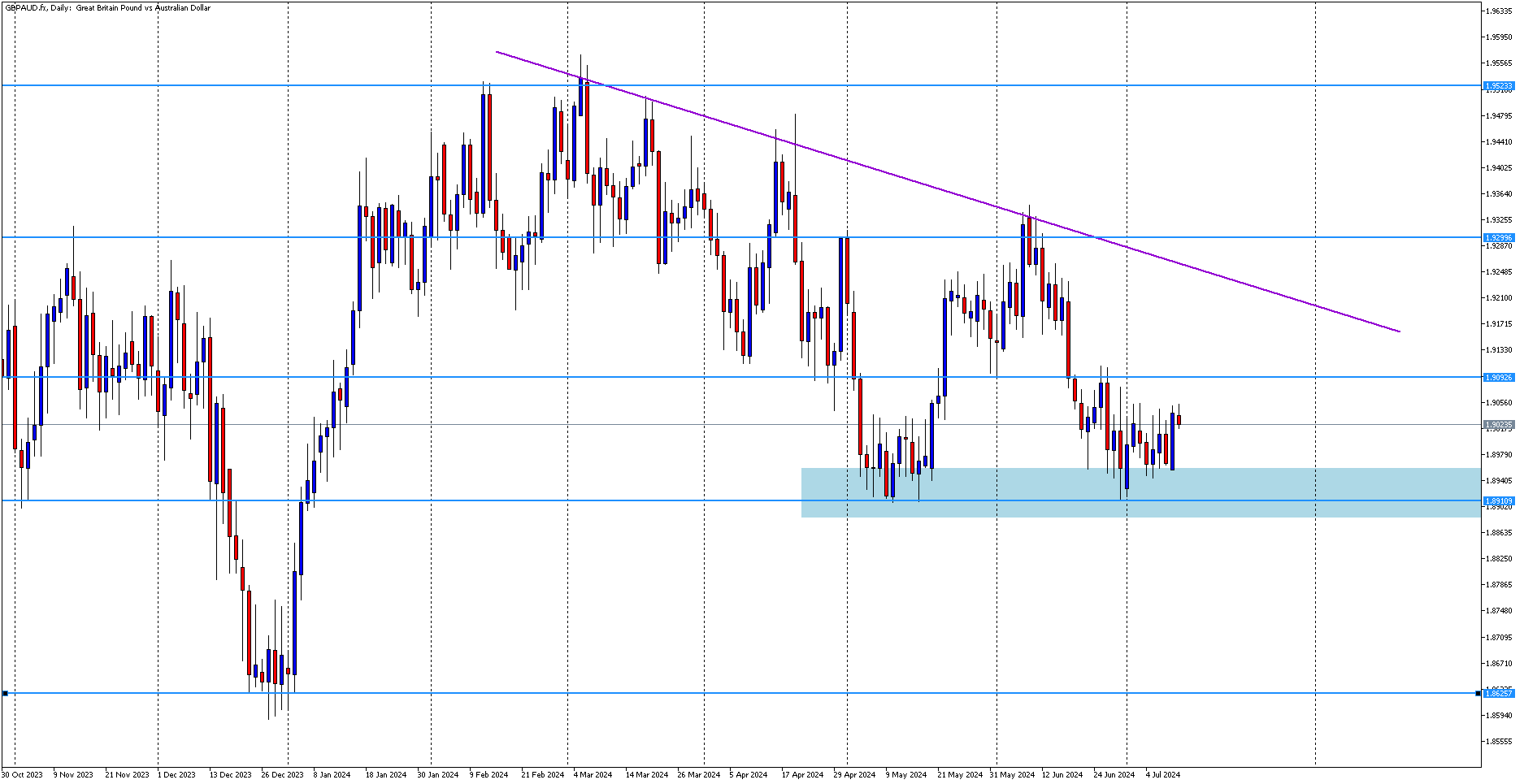This screenshot has width=1524, height=784.
Task: Click the 1.93640 price axis label
Action: 1500,194
